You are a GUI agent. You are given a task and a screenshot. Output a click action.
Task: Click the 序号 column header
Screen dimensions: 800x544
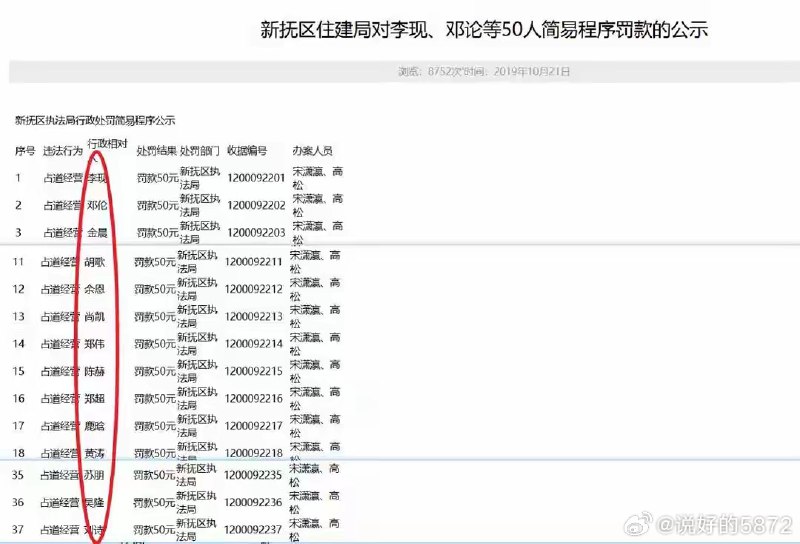click(x=25, y=151)
